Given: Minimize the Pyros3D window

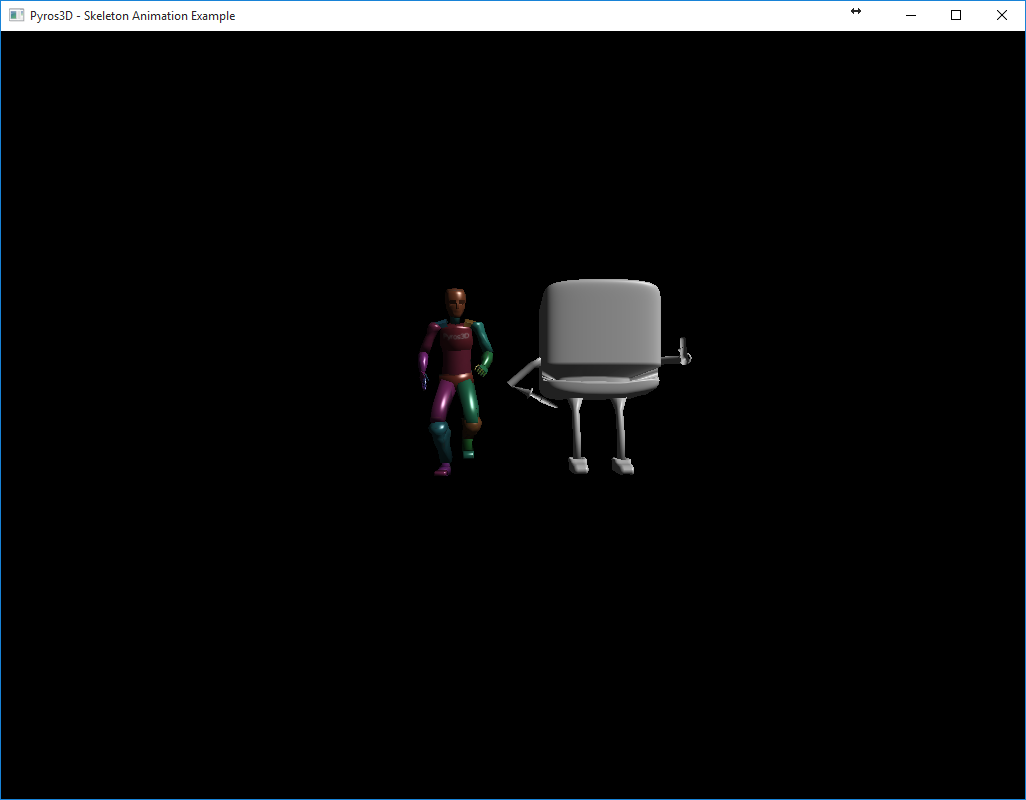Looking at the screenshot, I should click(x=910, y=15).
